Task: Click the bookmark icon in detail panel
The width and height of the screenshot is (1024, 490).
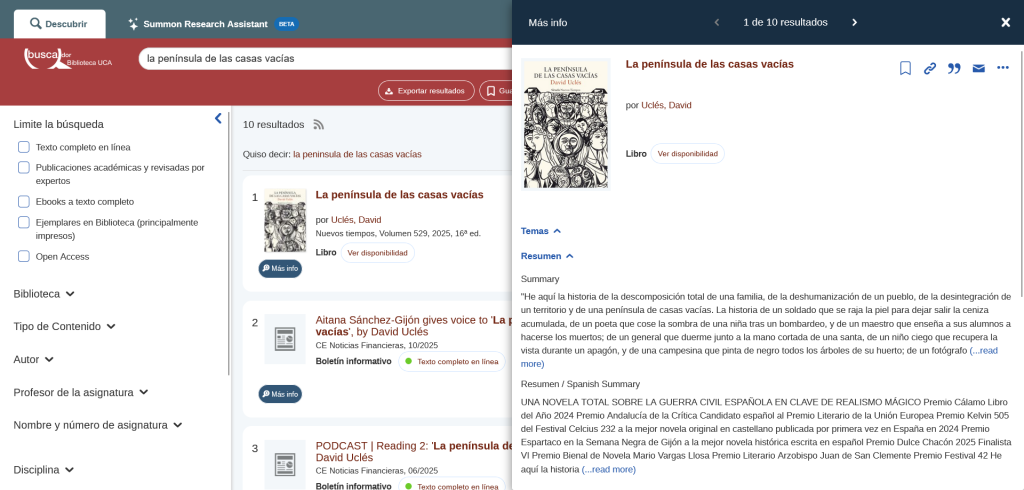Action: point(905,68)
